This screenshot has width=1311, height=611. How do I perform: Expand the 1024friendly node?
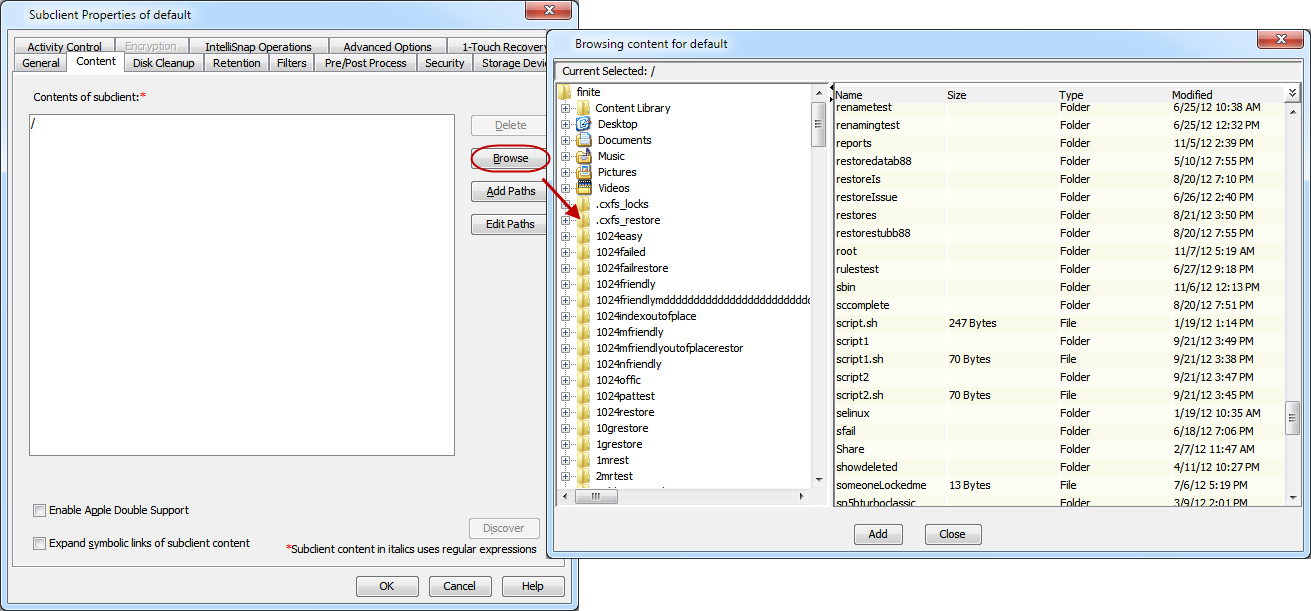click(x=565, y=284)
